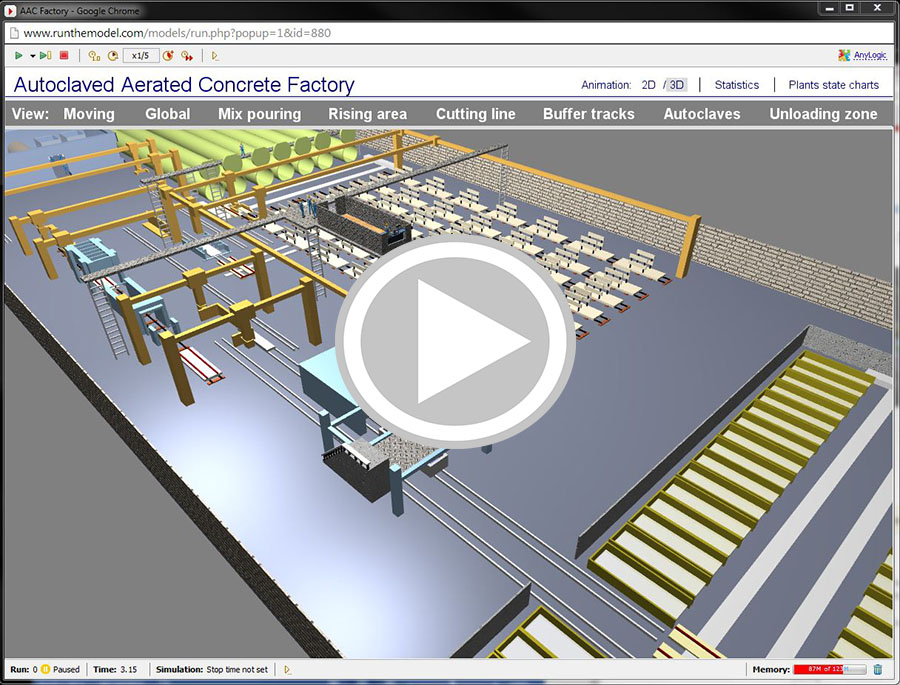Open the run options dropdown next to play
Viewport: 900px width, 685px height.
(x=31, y=56)
